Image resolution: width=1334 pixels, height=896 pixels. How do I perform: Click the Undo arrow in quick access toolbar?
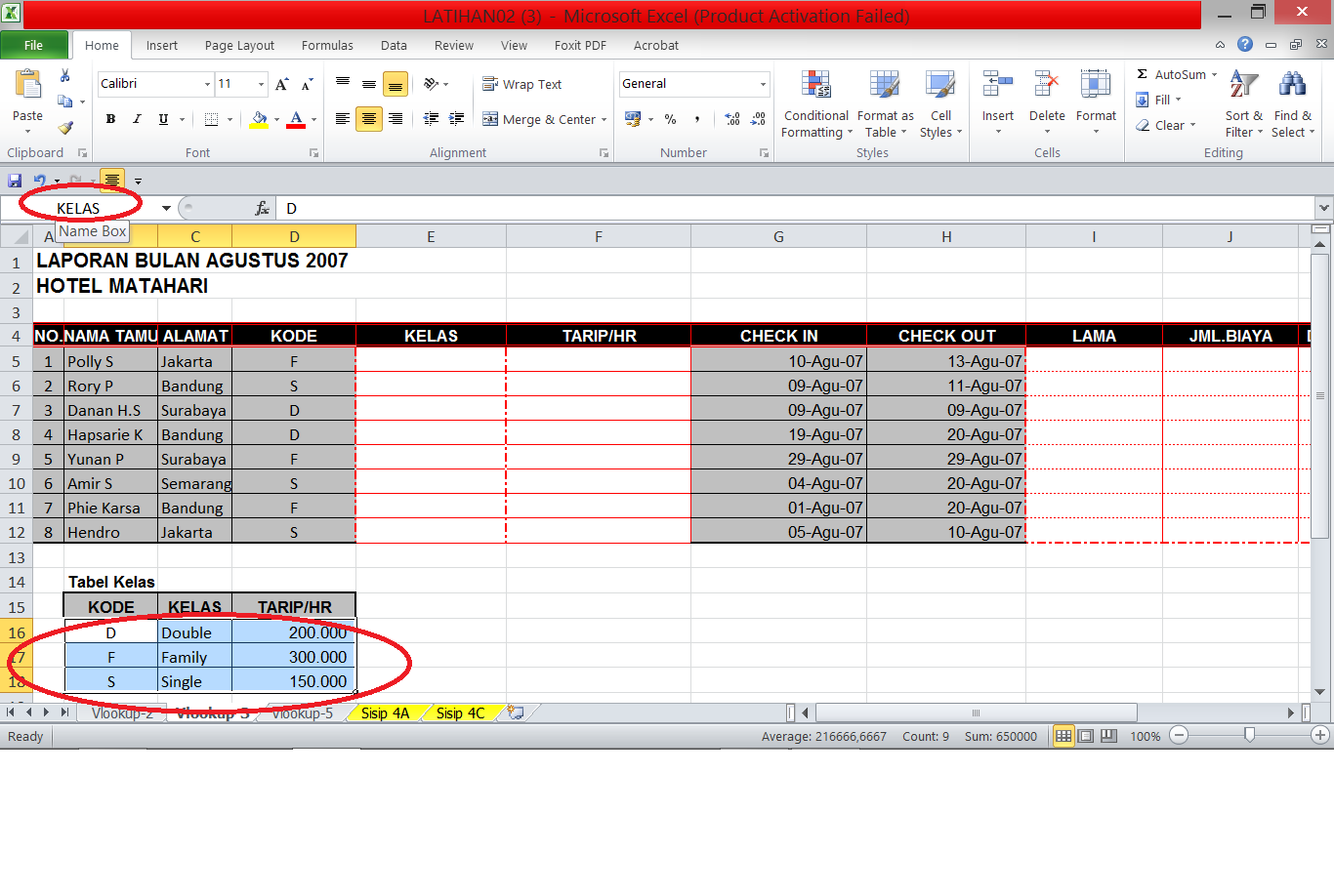click(x=40, y=181)
